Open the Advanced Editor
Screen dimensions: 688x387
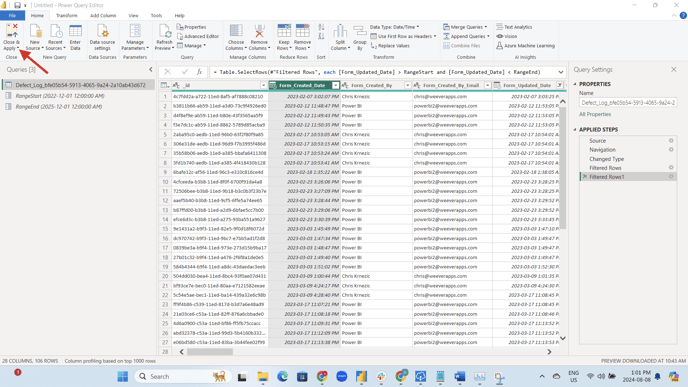(x=197, y=36)
